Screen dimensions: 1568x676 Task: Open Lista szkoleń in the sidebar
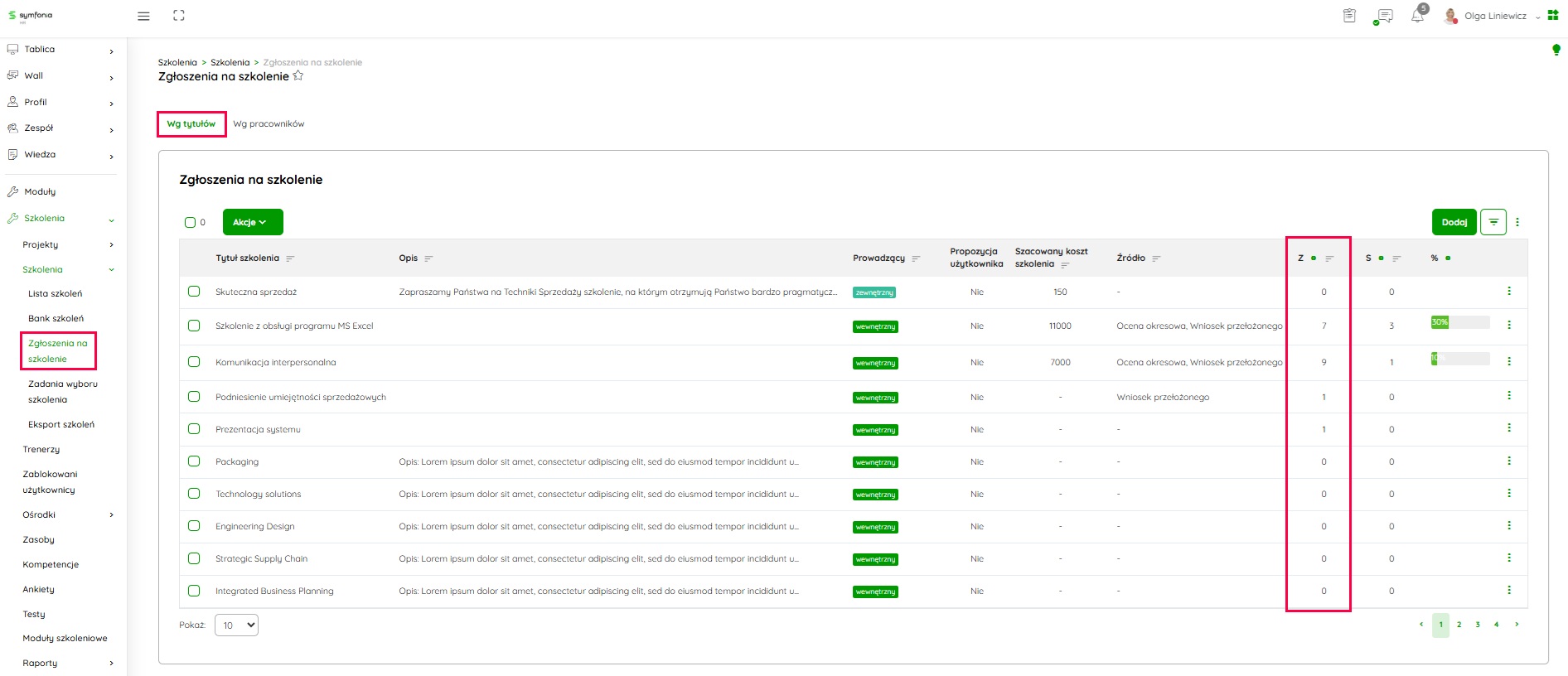coord(55,293)
